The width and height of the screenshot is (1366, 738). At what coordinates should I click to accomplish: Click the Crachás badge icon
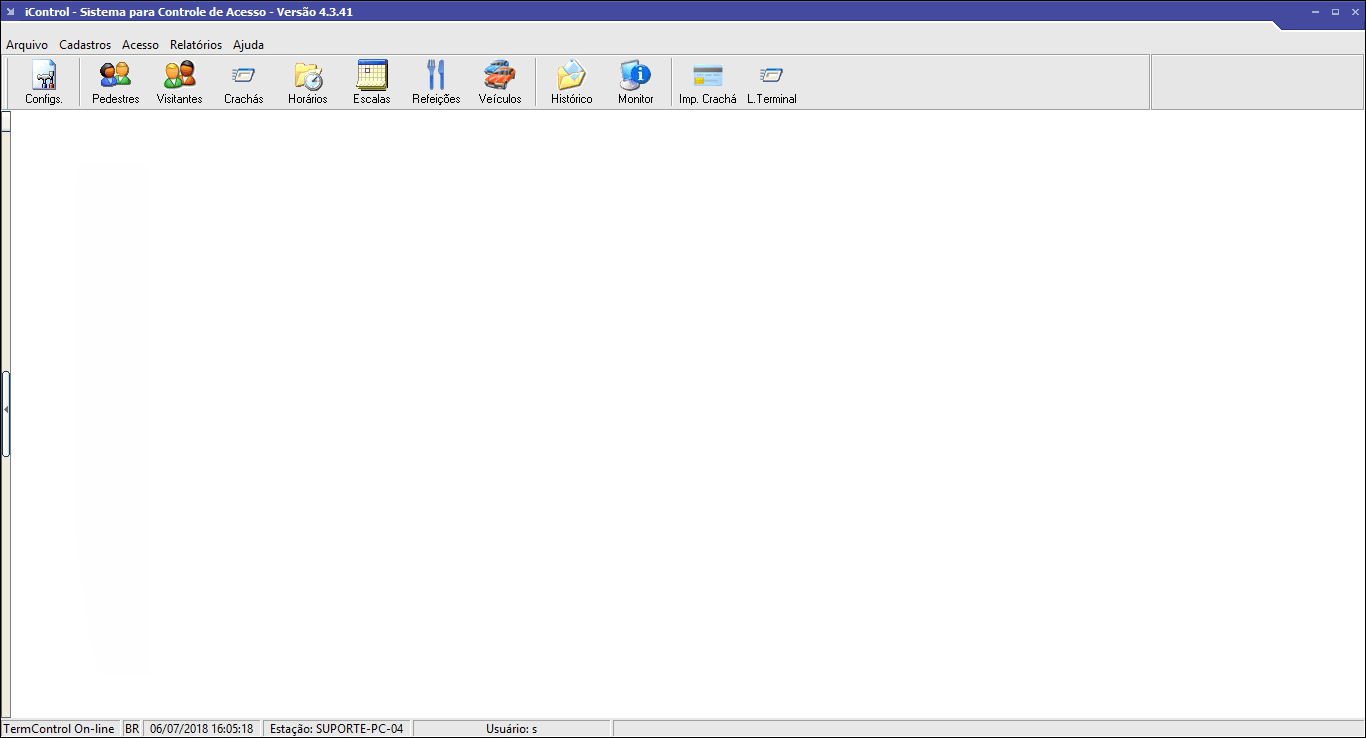pos(244,82)
